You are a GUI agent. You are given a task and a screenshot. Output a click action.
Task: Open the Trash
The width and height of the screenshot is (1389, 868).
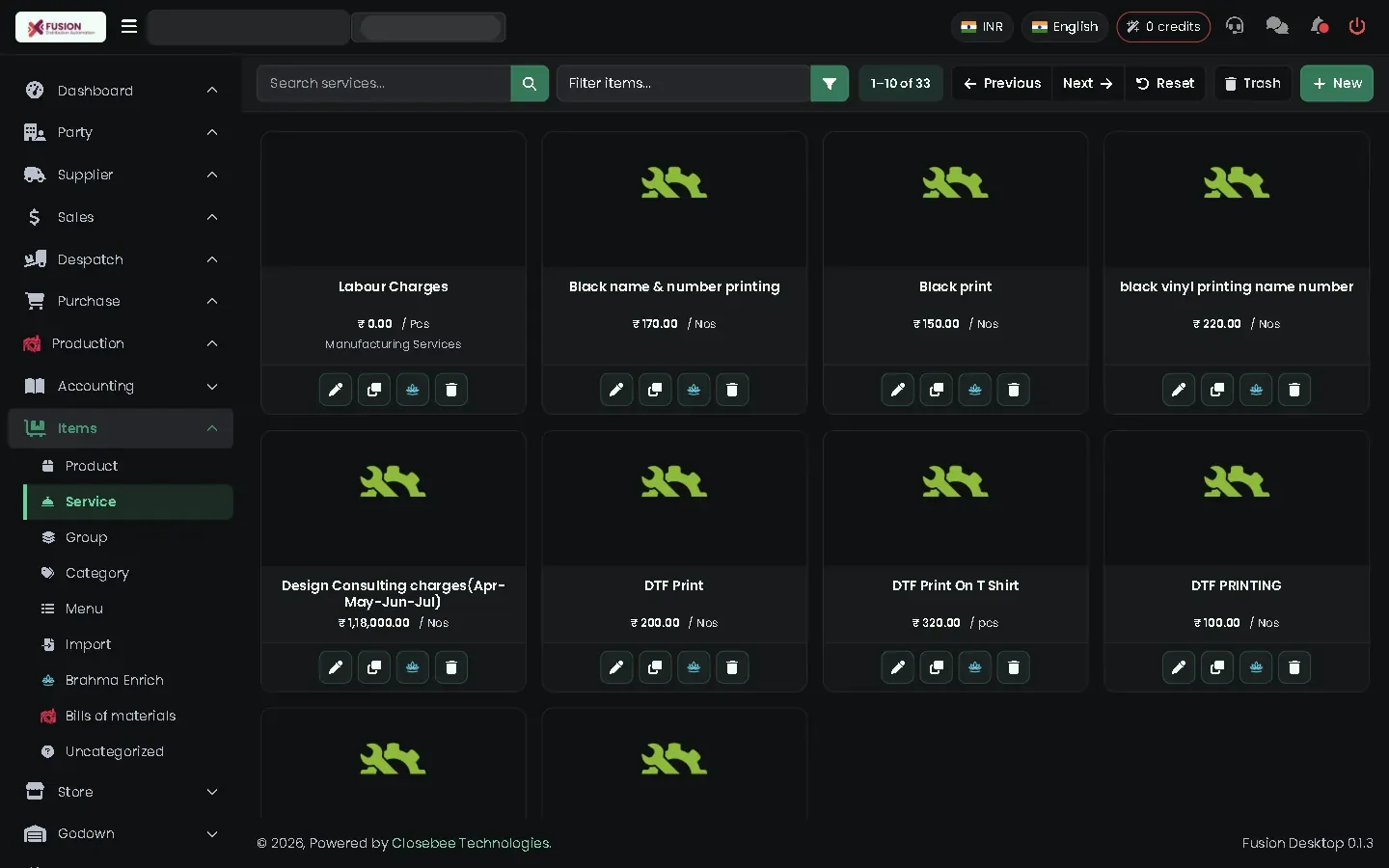coord(1252,84)
